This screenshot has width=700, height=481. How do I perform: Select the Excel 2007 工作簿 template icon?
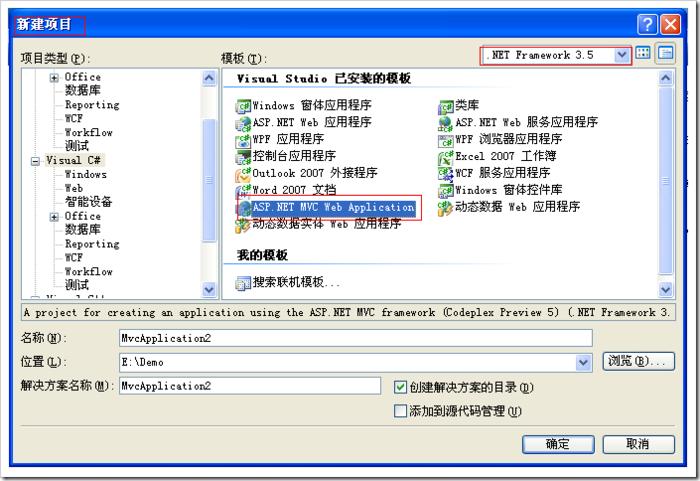click(446, 157)
